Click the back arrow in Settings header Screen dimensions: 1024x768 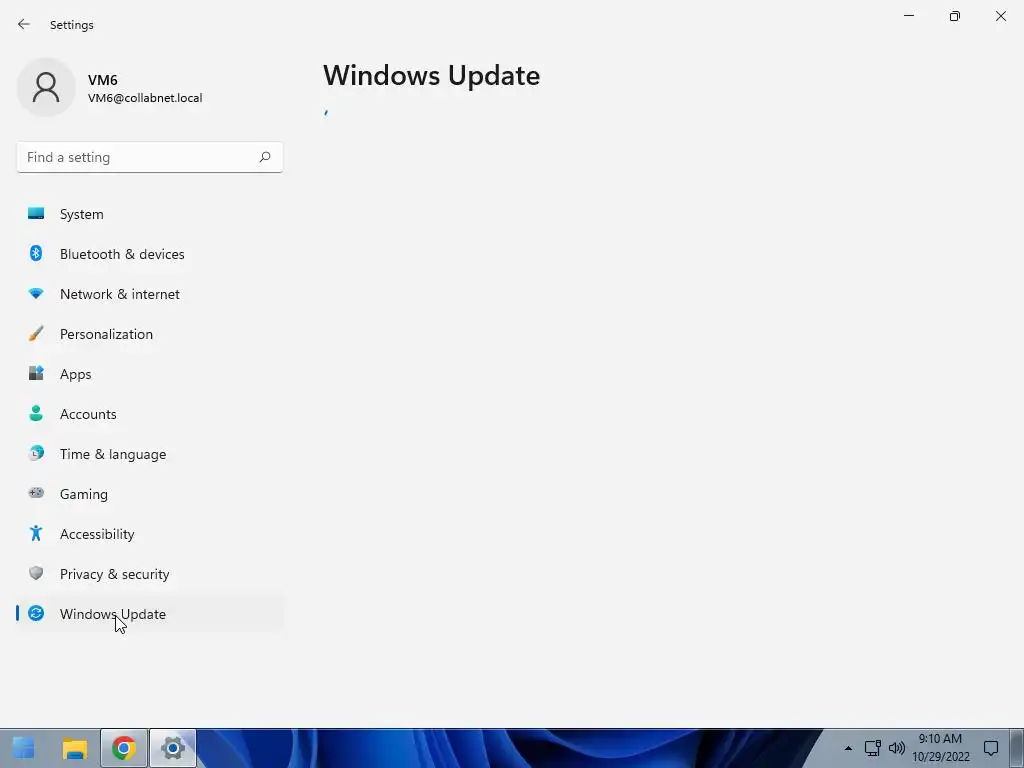click(24, 24)
